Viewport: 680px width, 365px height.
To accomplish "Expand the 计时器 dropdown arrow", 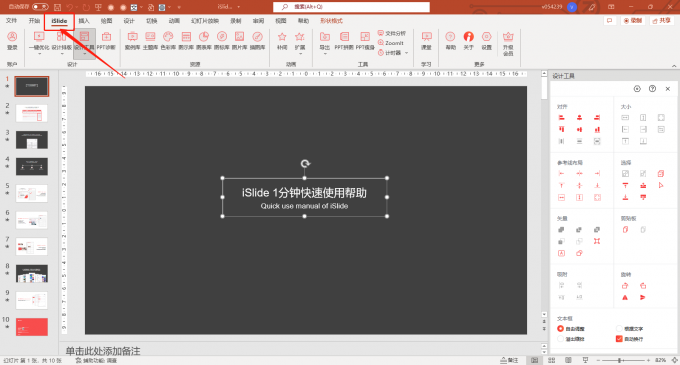I will tap(406, 53).
